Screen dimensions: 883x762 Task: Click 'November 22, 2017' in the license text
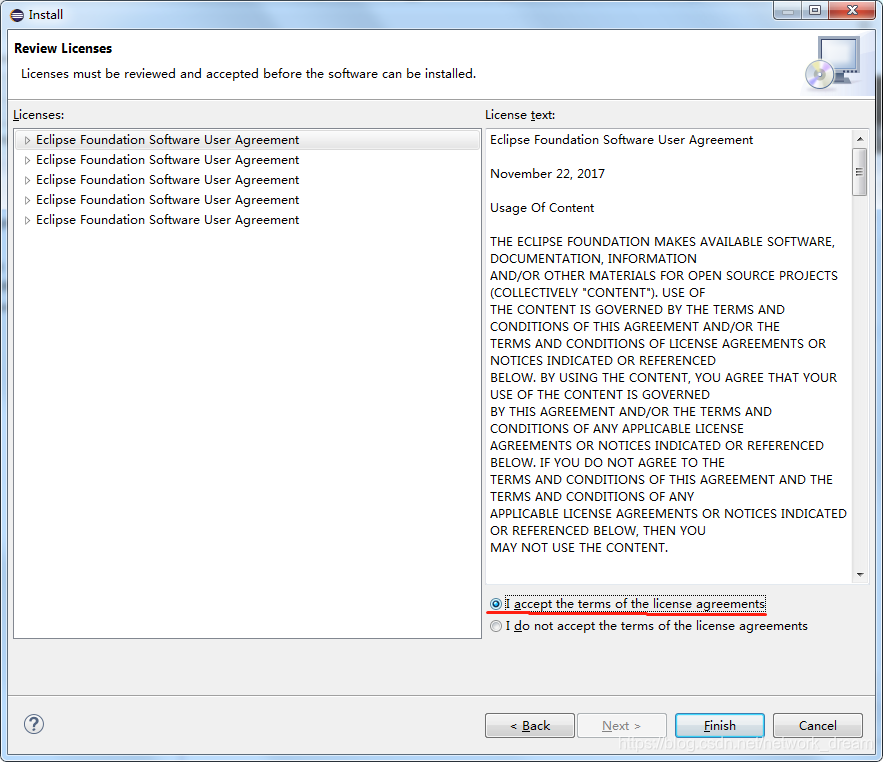click(547, 174)
